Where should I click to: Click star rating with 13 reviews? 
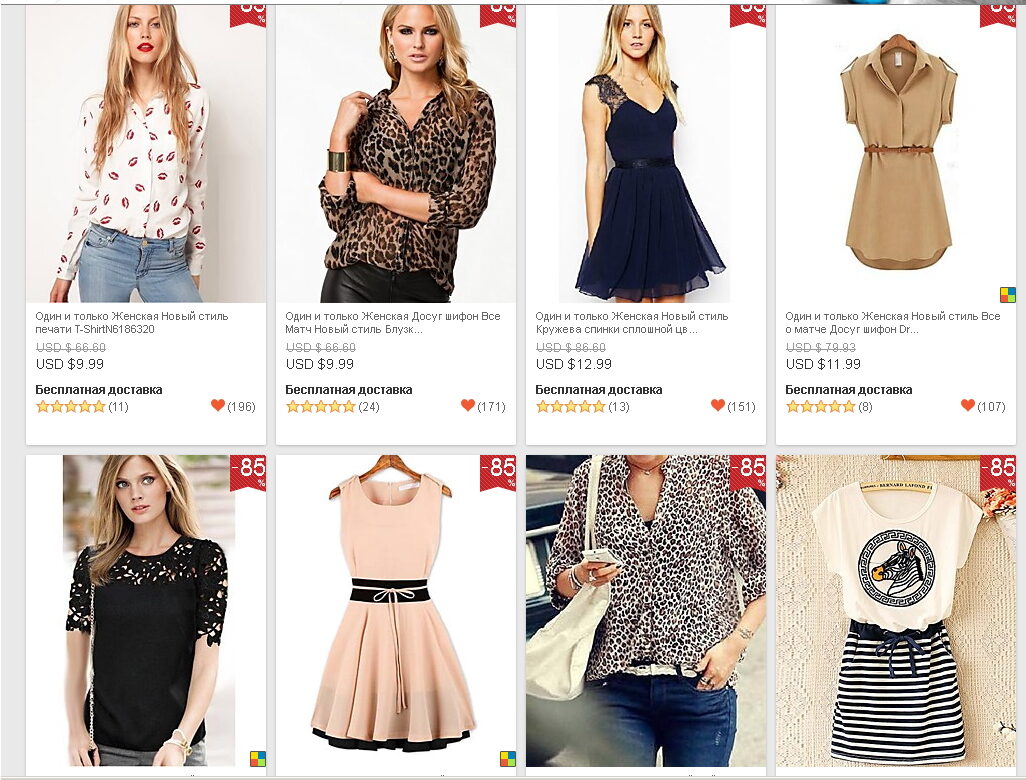[x=570, y=407]
